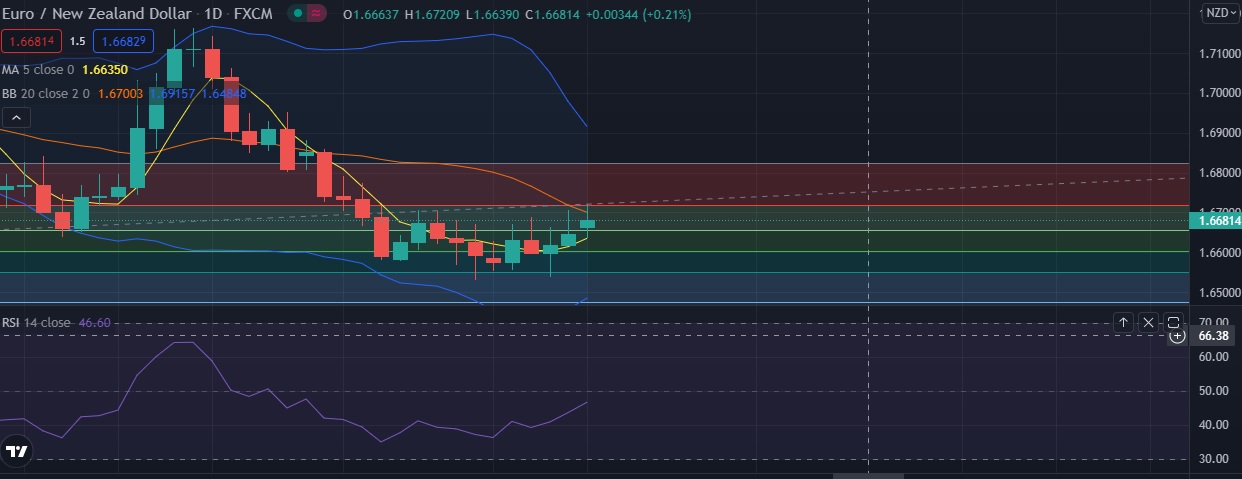This screenshot has height=479, width=1242.
Task: Move RSI pane up arrow
Action: [x=1123, y=322]
